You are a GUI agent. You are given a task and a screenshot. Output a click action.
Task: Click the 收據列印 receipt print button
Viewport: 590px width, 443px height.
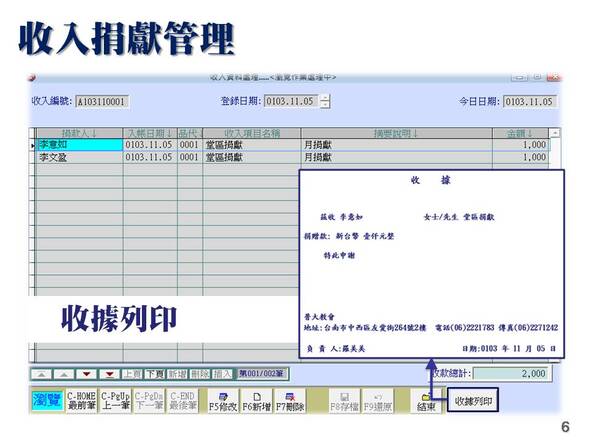coord(473,400)
